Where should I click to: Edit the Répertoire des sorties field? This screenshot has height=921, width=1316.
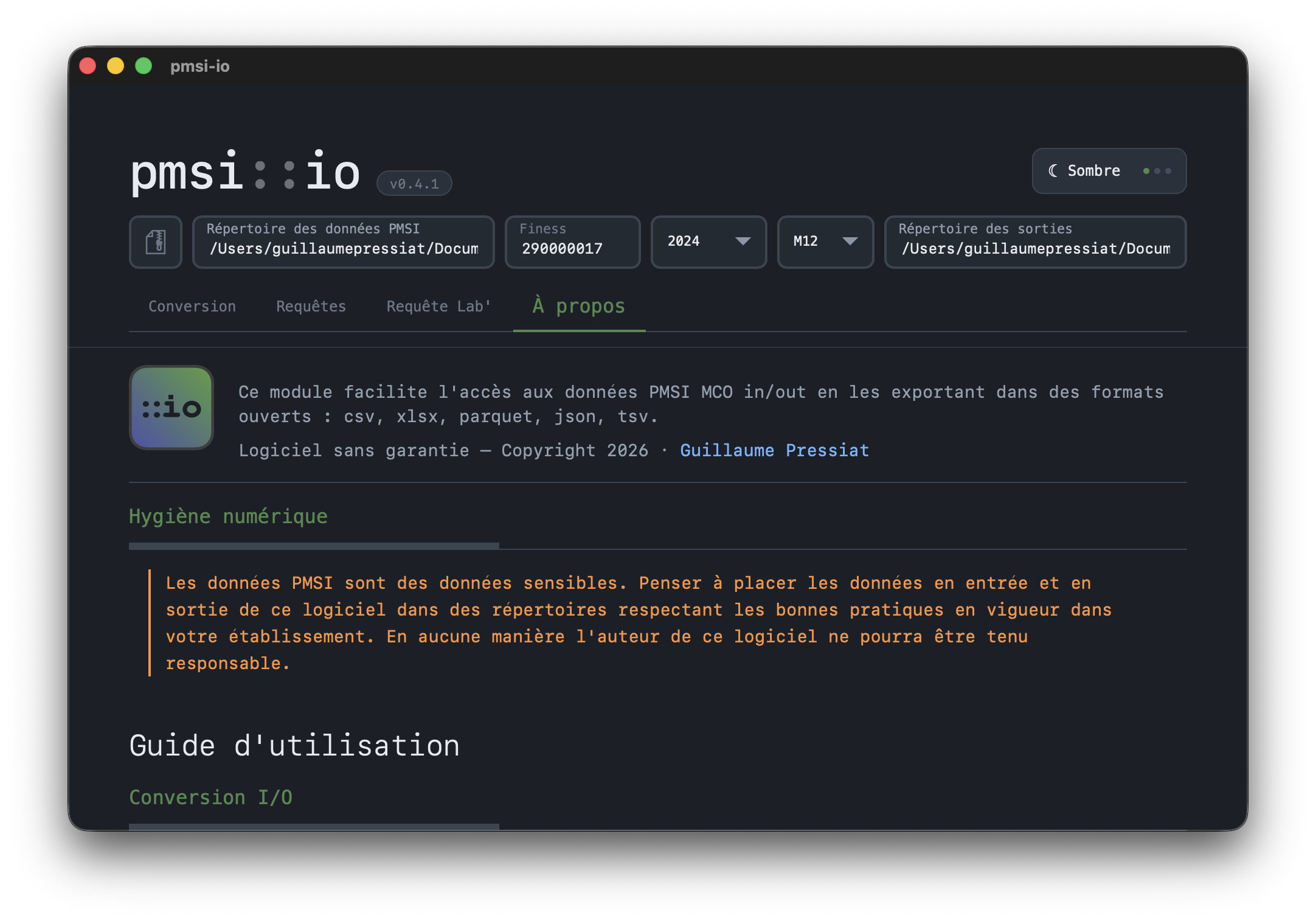[x=1035, y=242]
